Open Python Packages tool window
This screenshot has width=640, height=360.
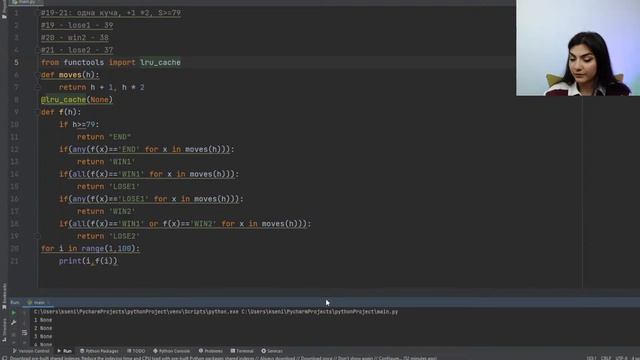pos(99,351)
